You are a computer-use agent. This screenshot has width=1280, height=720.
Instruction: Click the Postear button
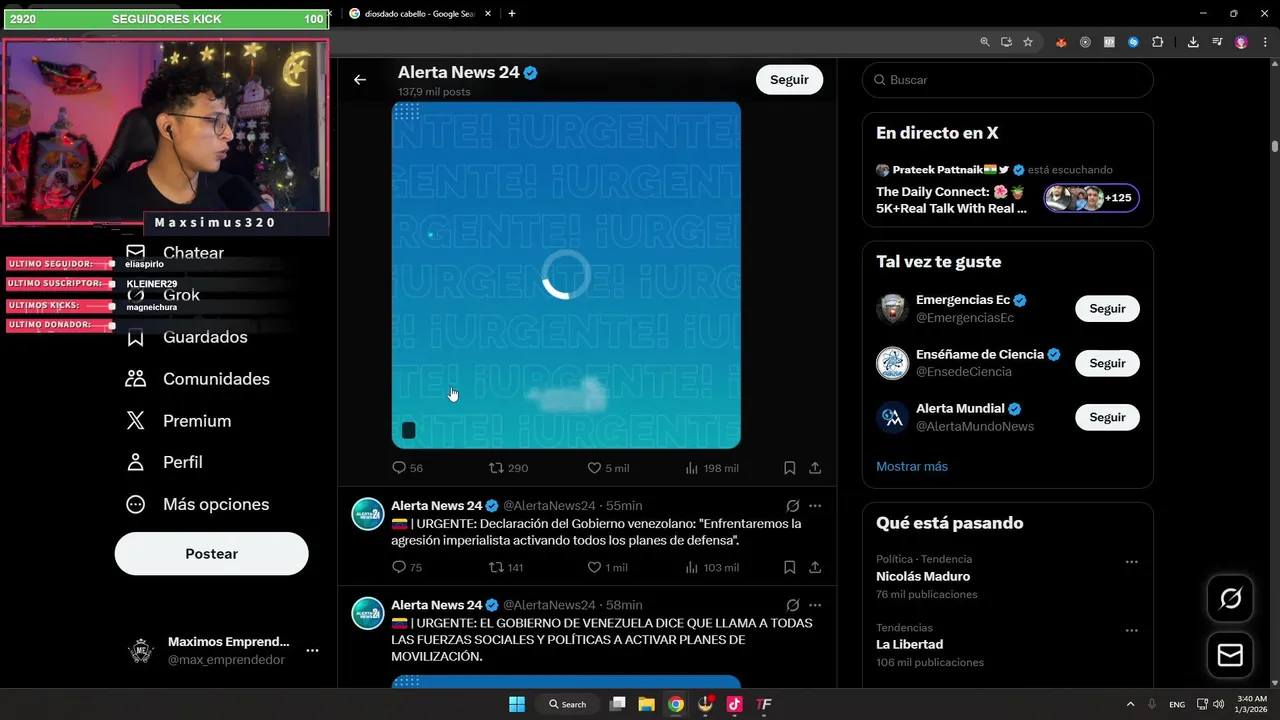[211, 554]
